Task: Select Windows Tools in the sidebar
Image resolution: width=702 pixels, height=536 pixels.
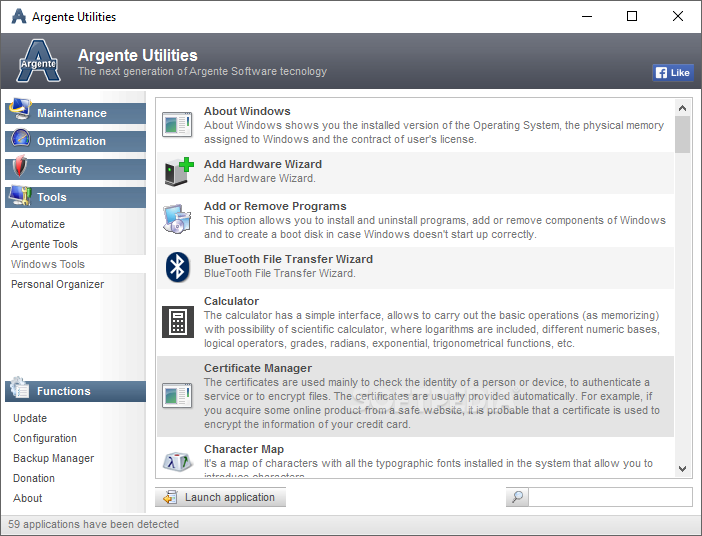Action: click(48, 264)
